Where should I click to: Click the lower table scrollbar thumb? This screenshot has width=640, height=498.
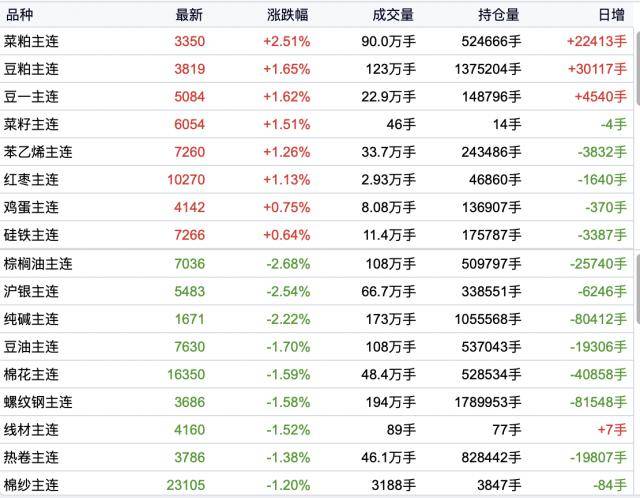tap(638, 288)
